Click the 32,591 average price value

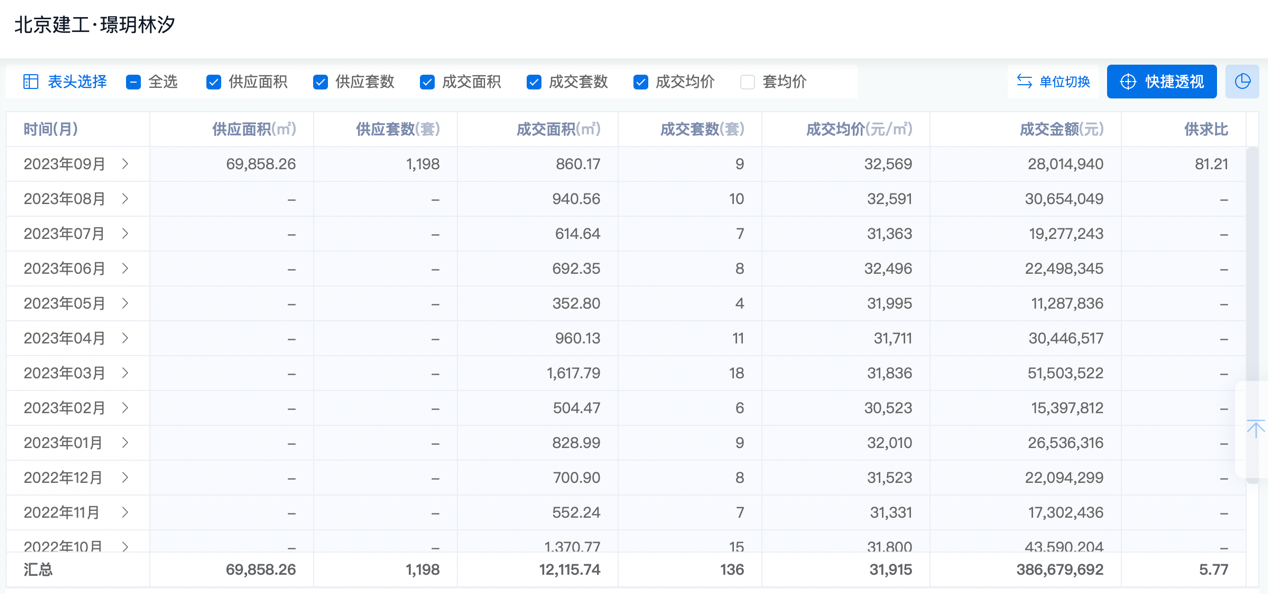coord(888,199)
